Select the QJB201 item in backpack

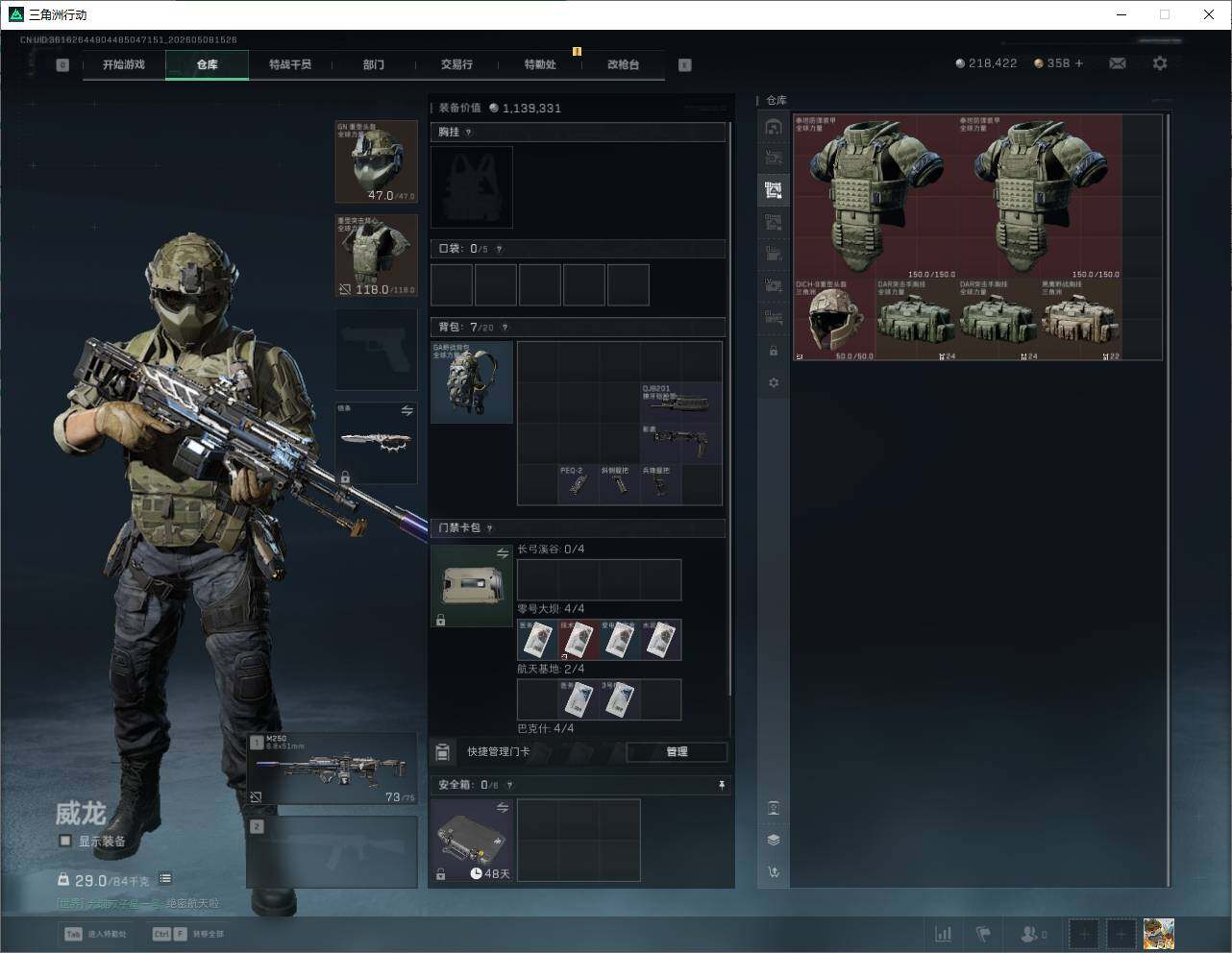click(x=681, y=403)
